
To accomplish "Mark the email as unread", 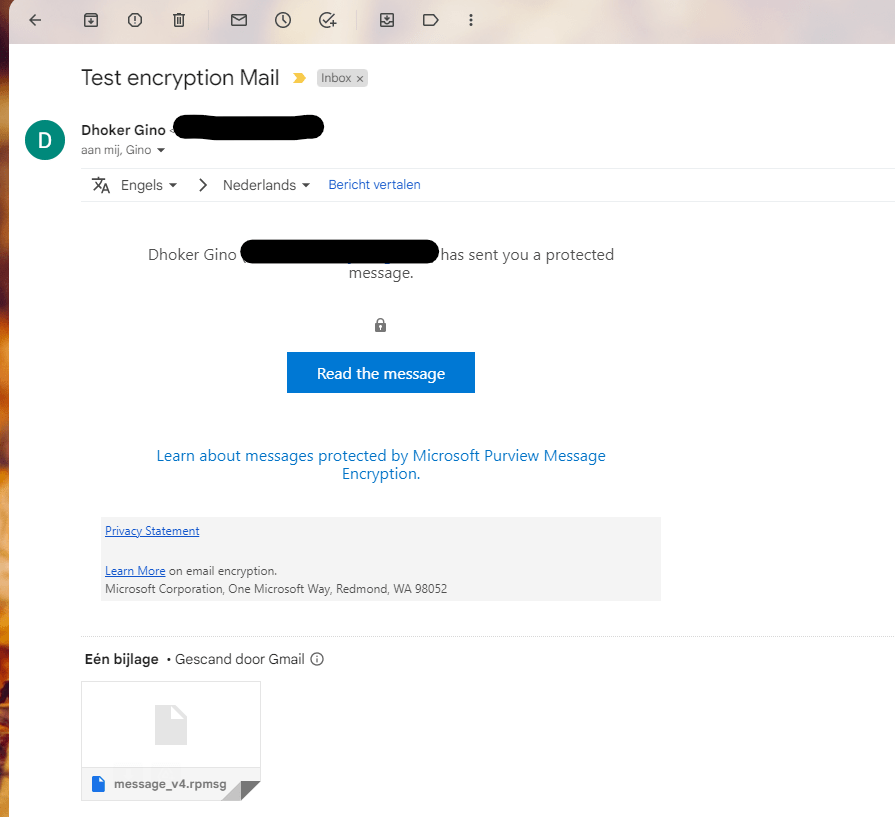I will point(239,20).
